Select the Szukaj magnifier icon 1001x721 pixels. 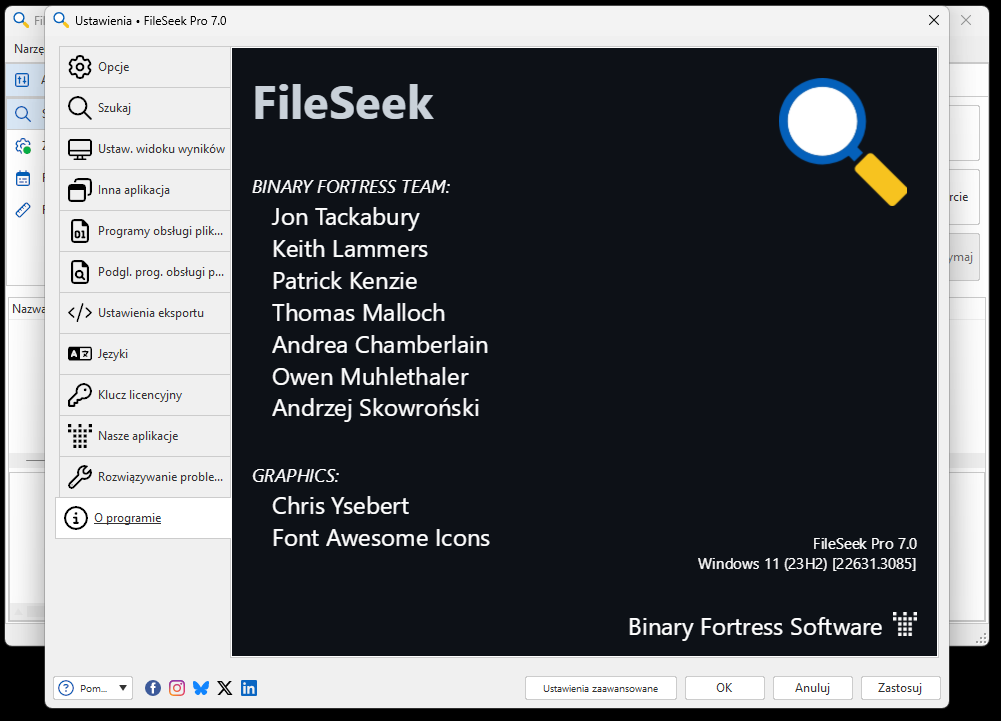pyautogui.click(x=80, y=108)
